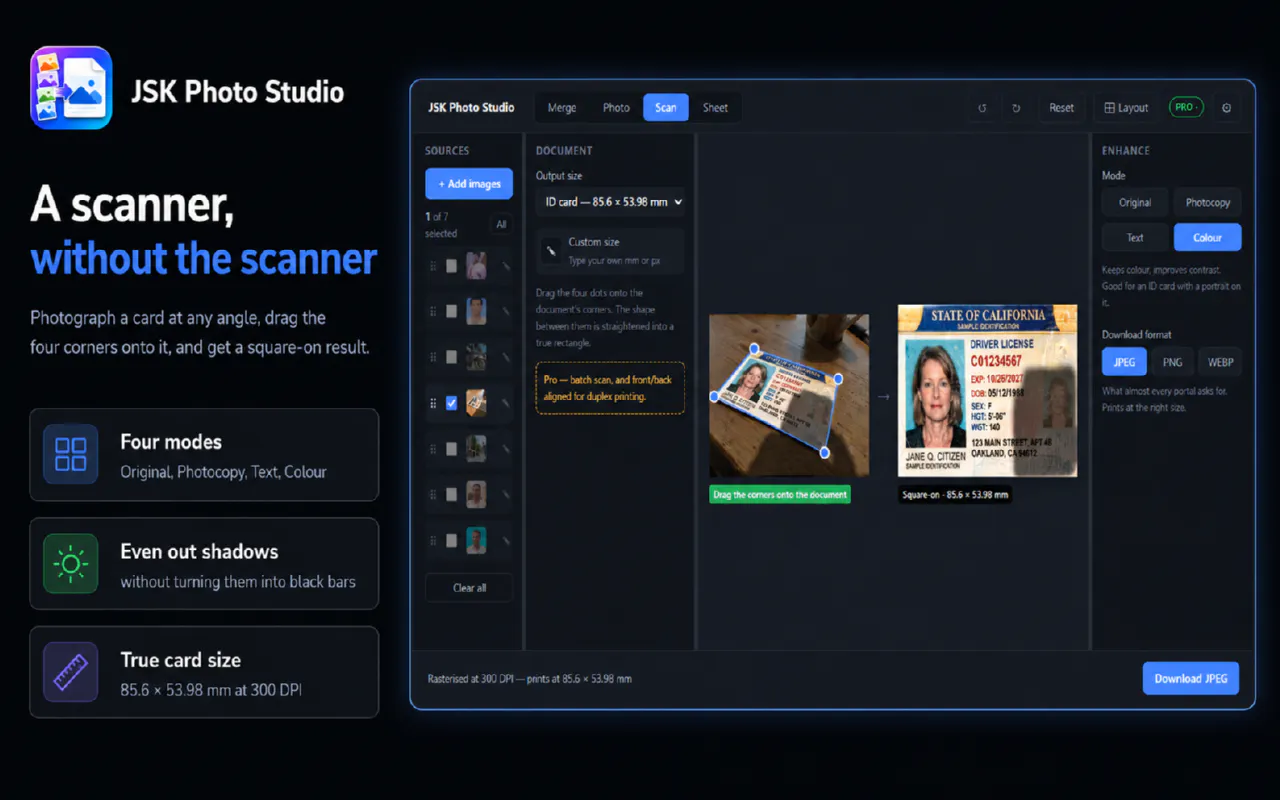Select PNG download format

(x=1172, y=362)
